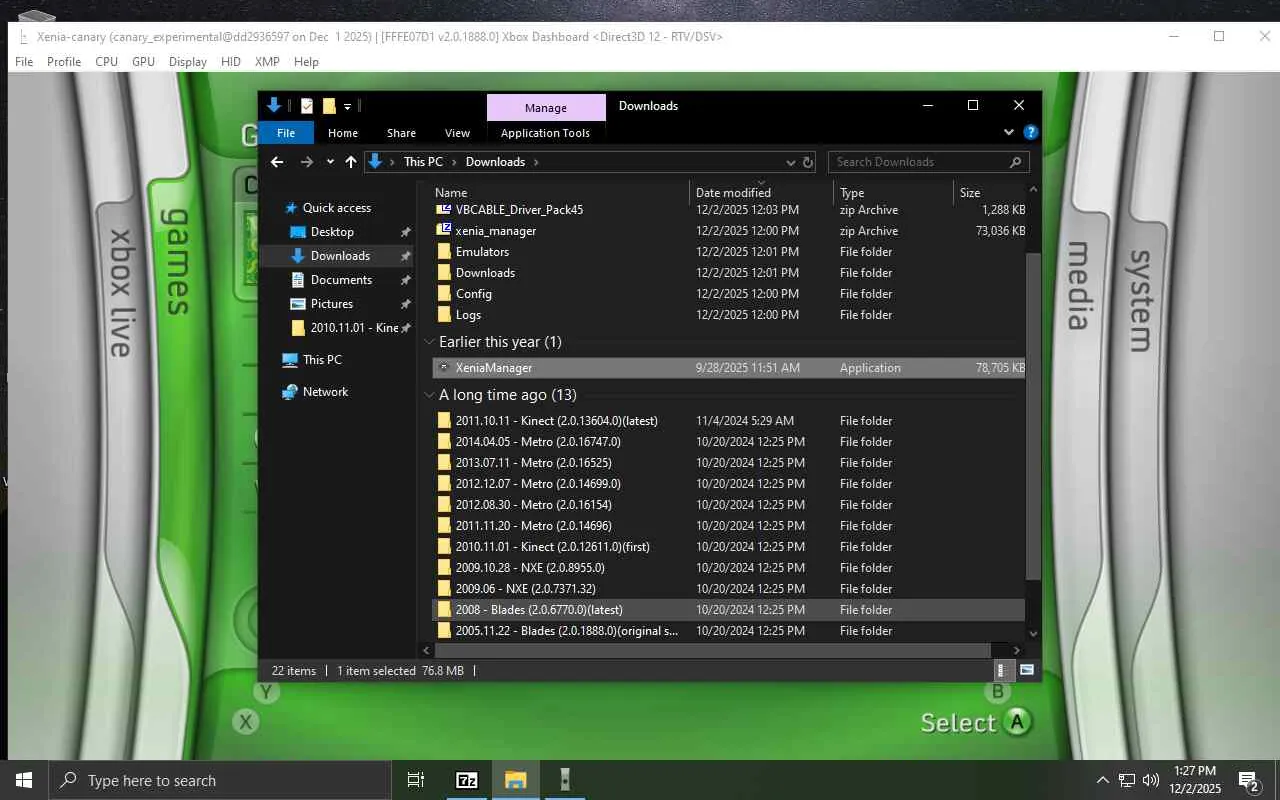Open the File menu in Xenia
This screenshot has height=800, width=1280.
24,62
